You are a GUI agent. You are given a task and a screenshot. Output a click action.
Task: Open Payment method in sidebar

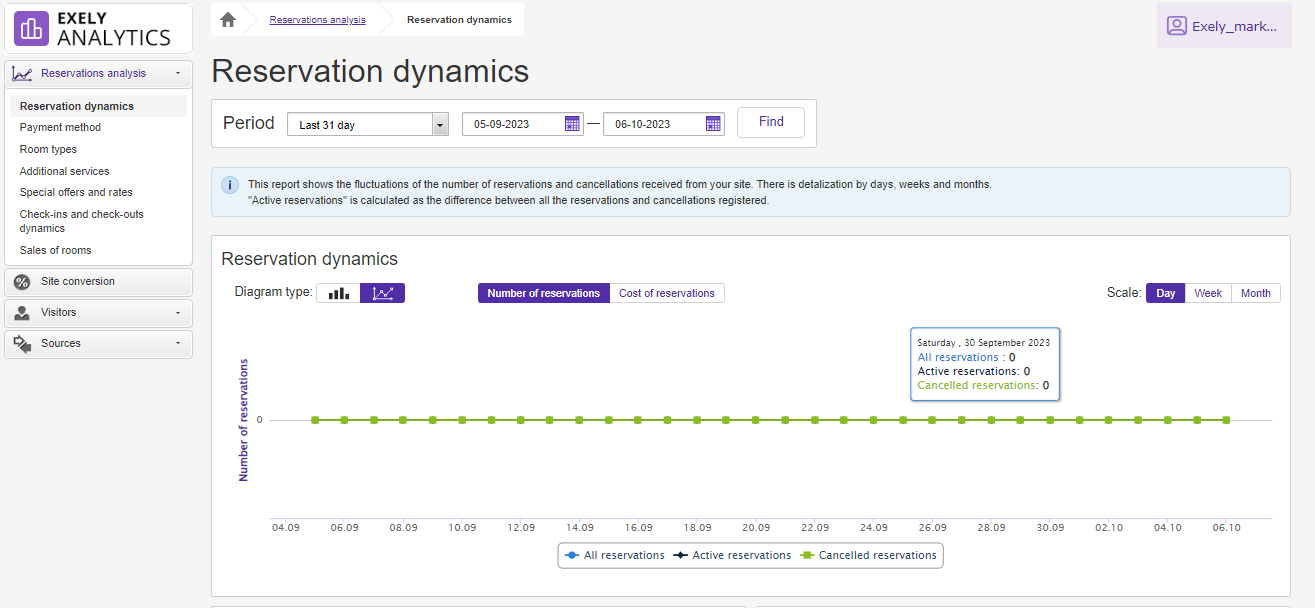click(x=60, y=127)
